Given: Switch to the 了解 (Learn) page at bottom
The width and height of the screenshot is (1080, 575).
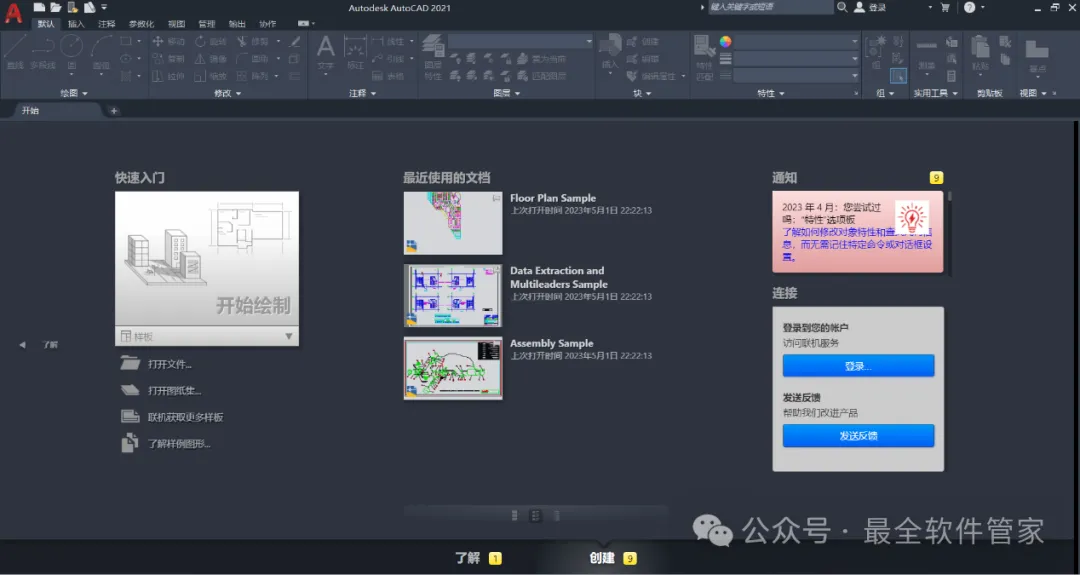Looking at the screenshot, I should (468, 558).
